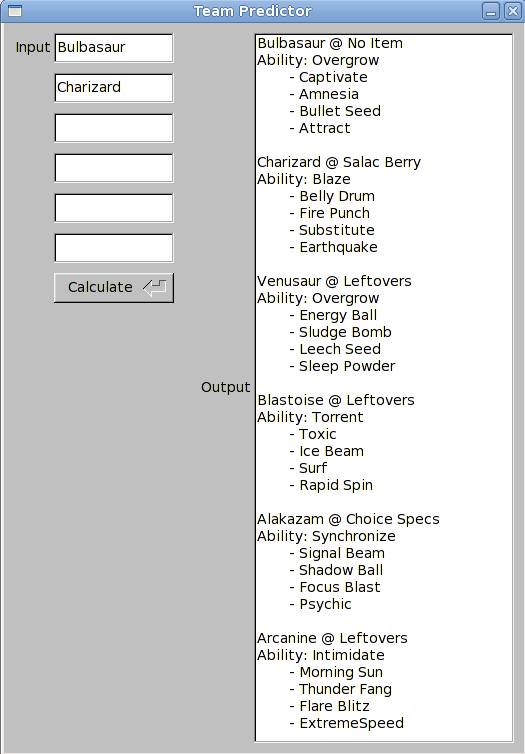Click the '- Shadow Ball' move line
This screenshot has width=525, height=754.
[337, 570]
